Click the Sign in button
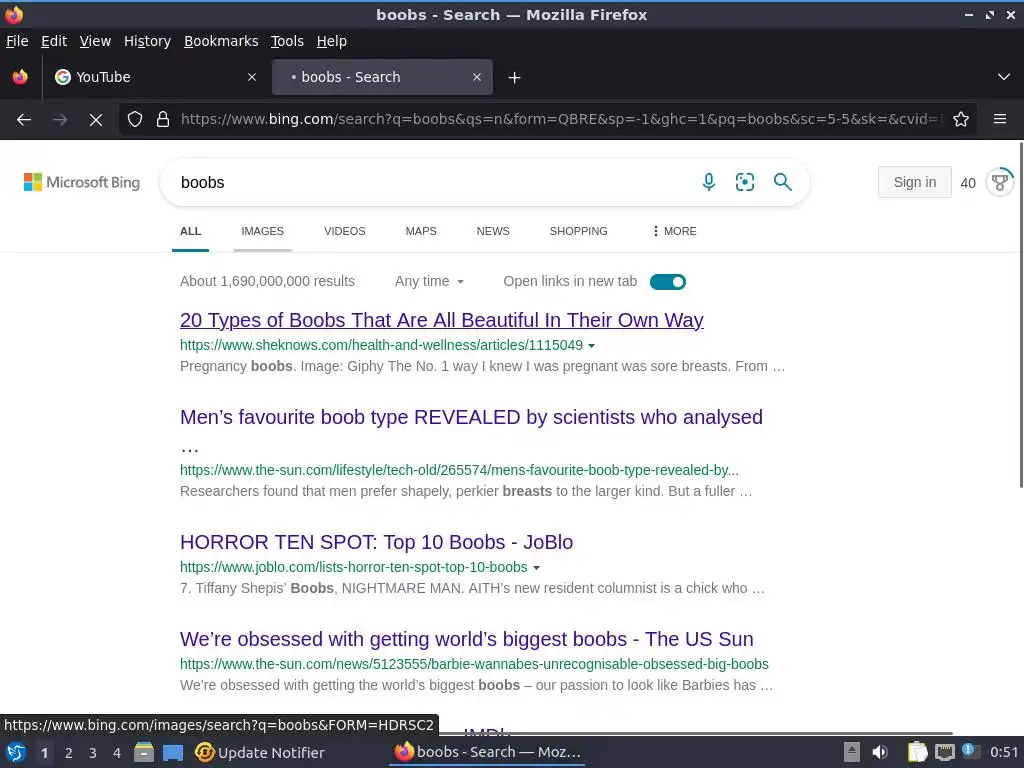The height and width of the screenshot is (768, 1024). pyautogui.click(x=914, y=182)
